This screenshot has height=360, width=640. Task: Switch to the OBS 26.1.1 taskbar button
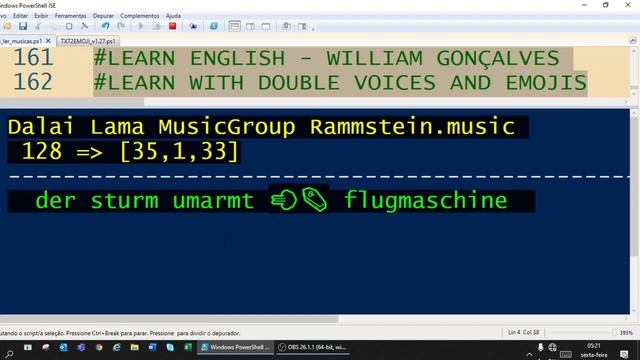[313, 347]
